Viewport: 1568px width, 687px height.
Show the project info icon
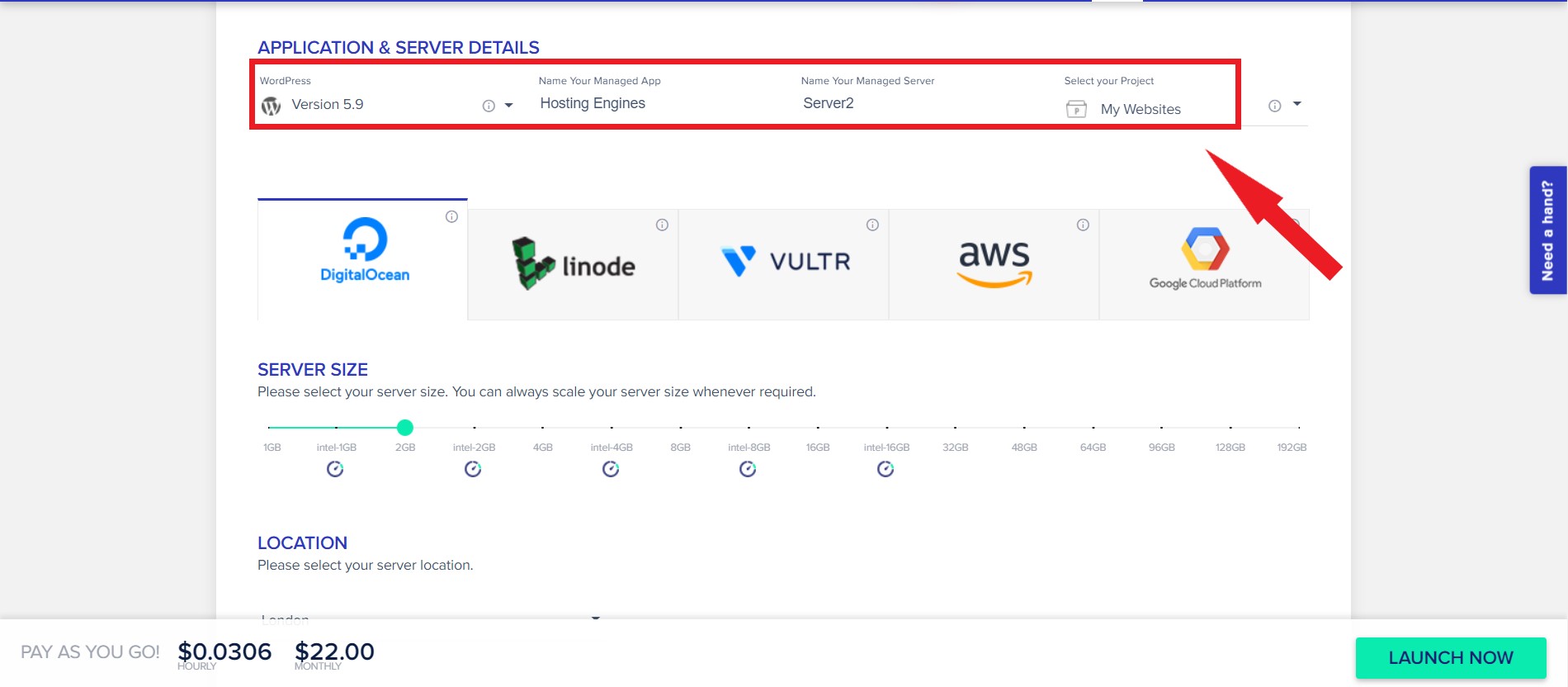click(x=1275, y=106)
